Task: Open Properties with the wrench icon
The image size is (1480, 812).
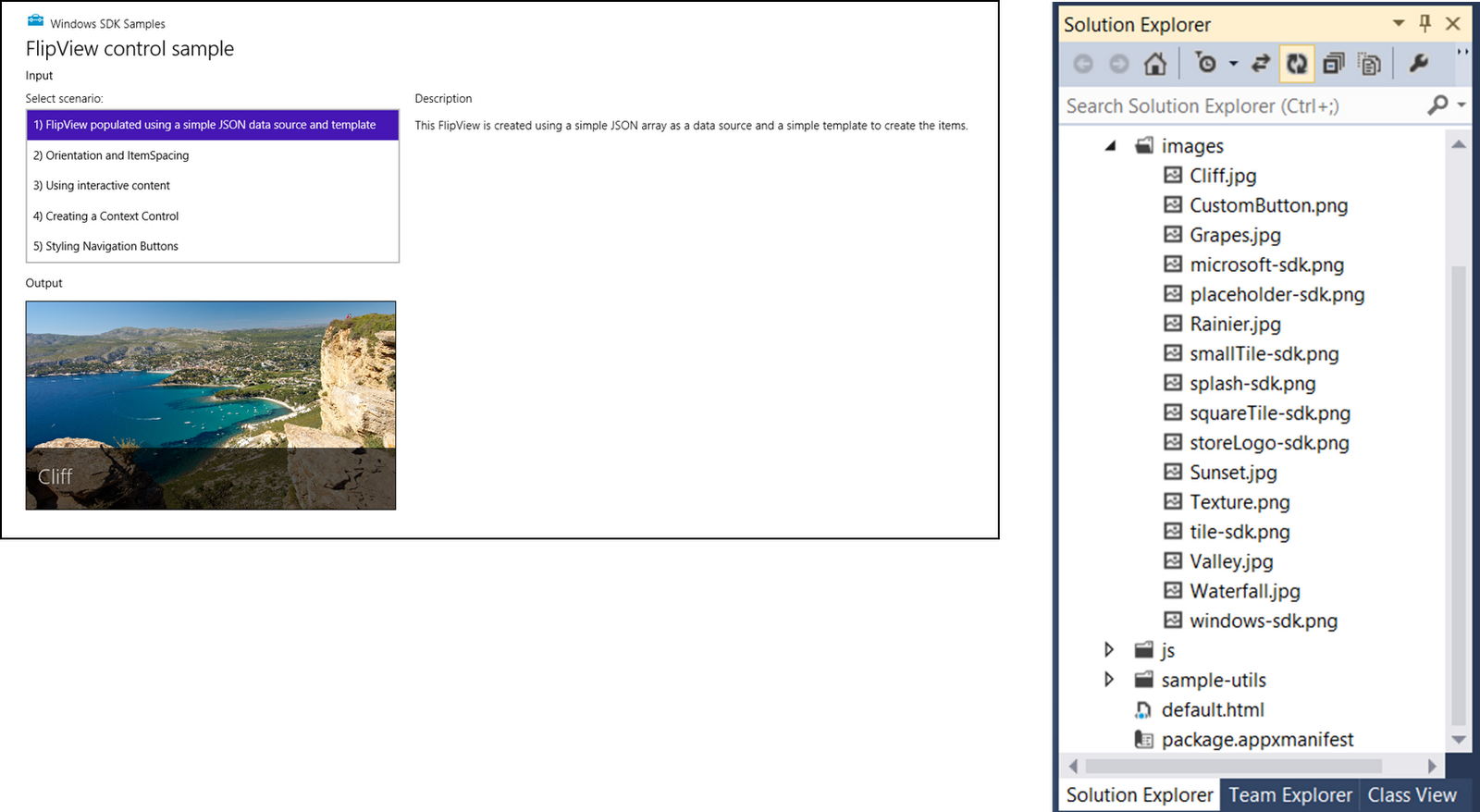Action: (1418, 64)
